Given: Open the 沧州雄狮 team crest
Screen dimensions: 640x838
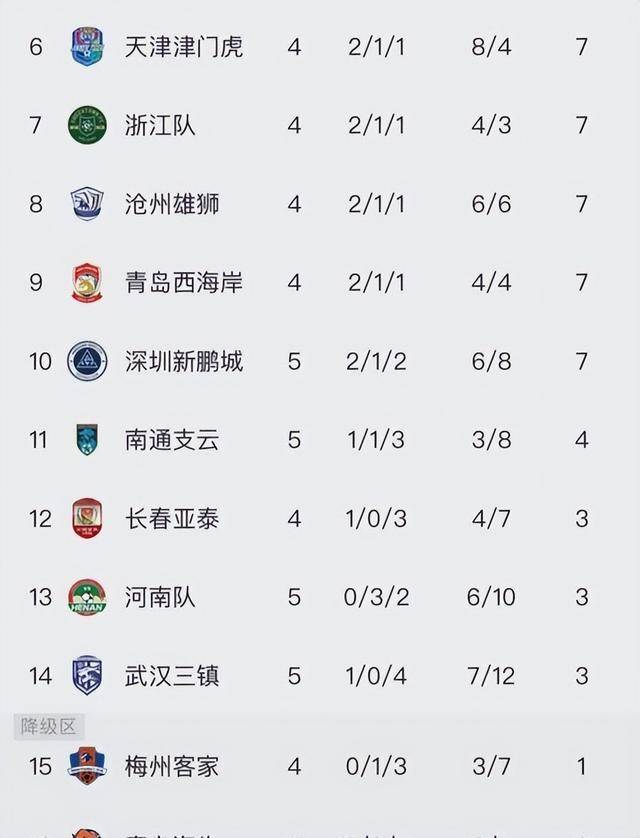Looking at the screenshot, I should tap(87, 204).
